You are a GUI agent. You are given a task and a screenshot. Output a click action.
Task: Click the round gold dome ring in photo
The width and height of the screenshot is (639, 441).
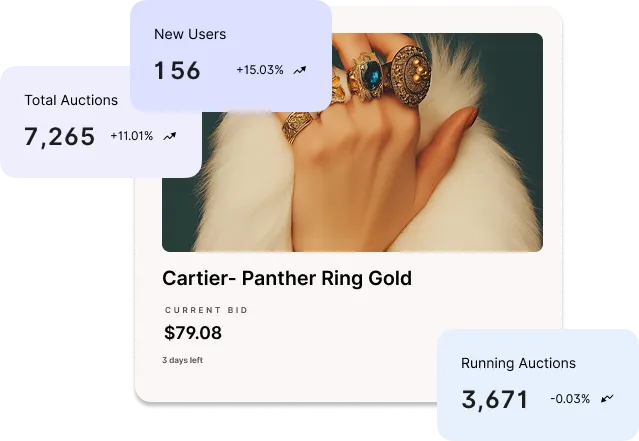[x=411, y=74]
